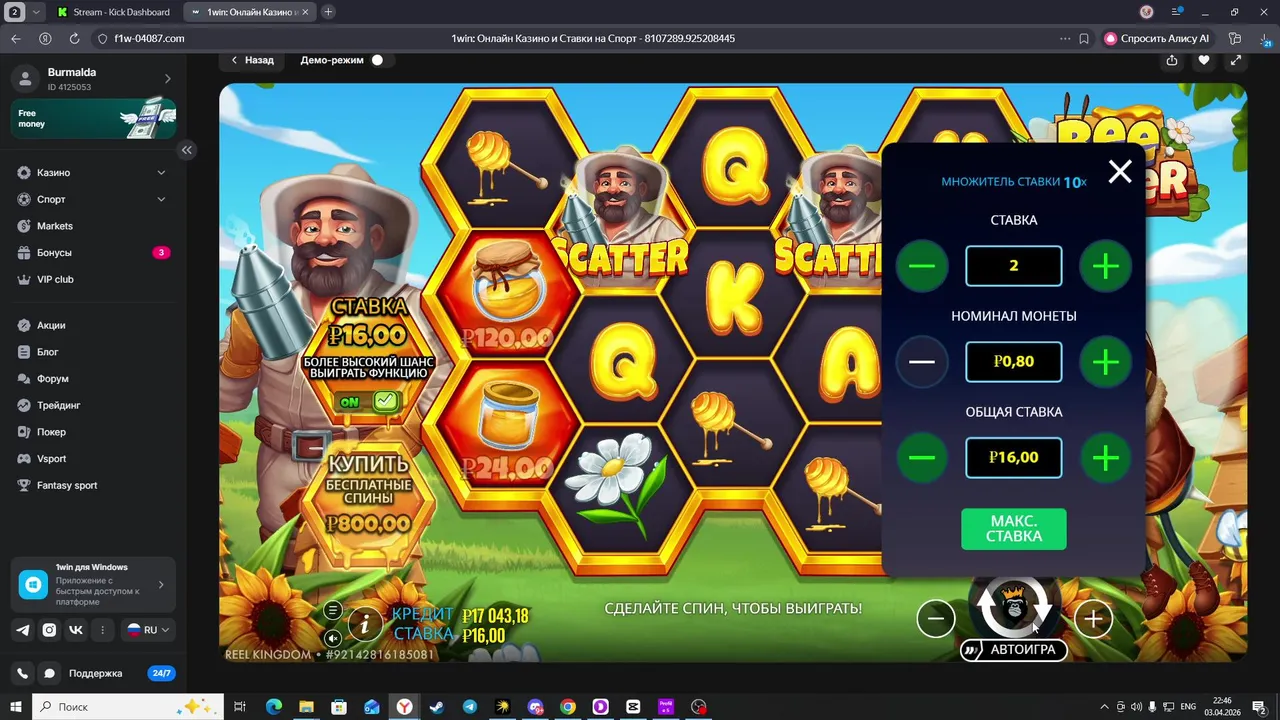The height and width of the screenshot is (720, 1280).
Task: Open the 1win для Windows app banner
Action: (x=94, y=585)
